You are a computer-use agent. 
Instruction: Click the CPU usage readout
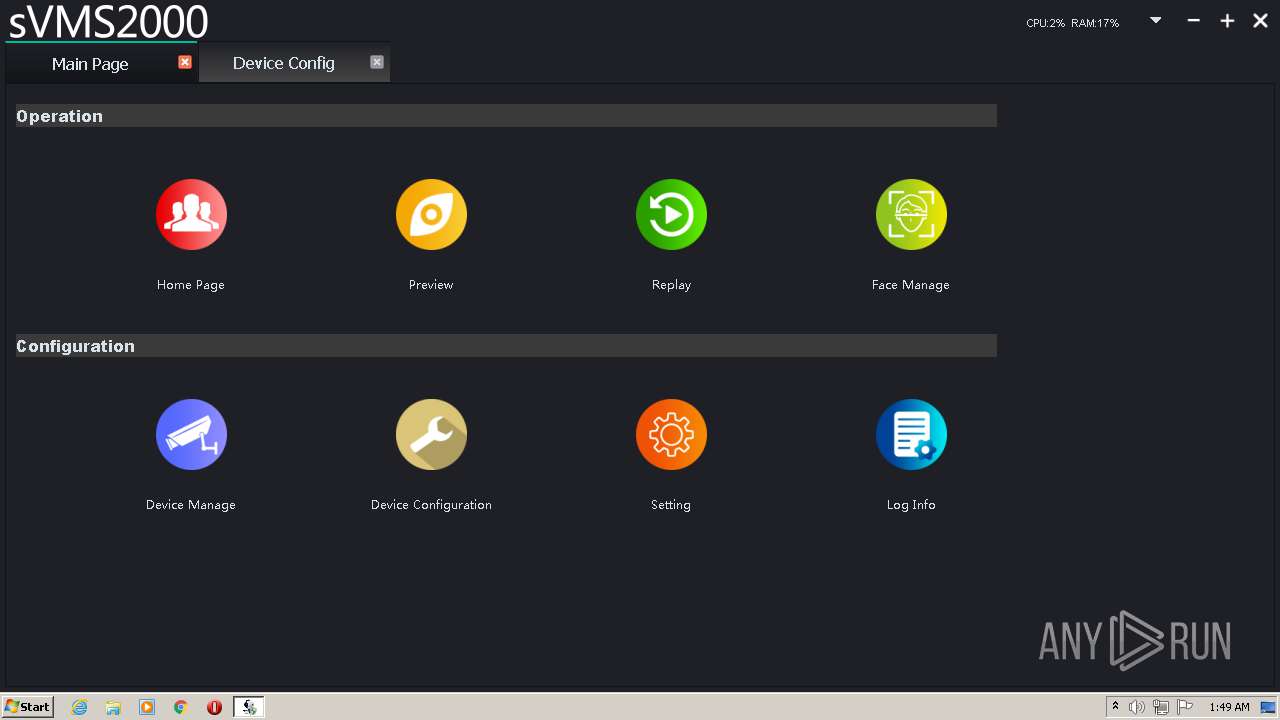[x=1045, y=23]
